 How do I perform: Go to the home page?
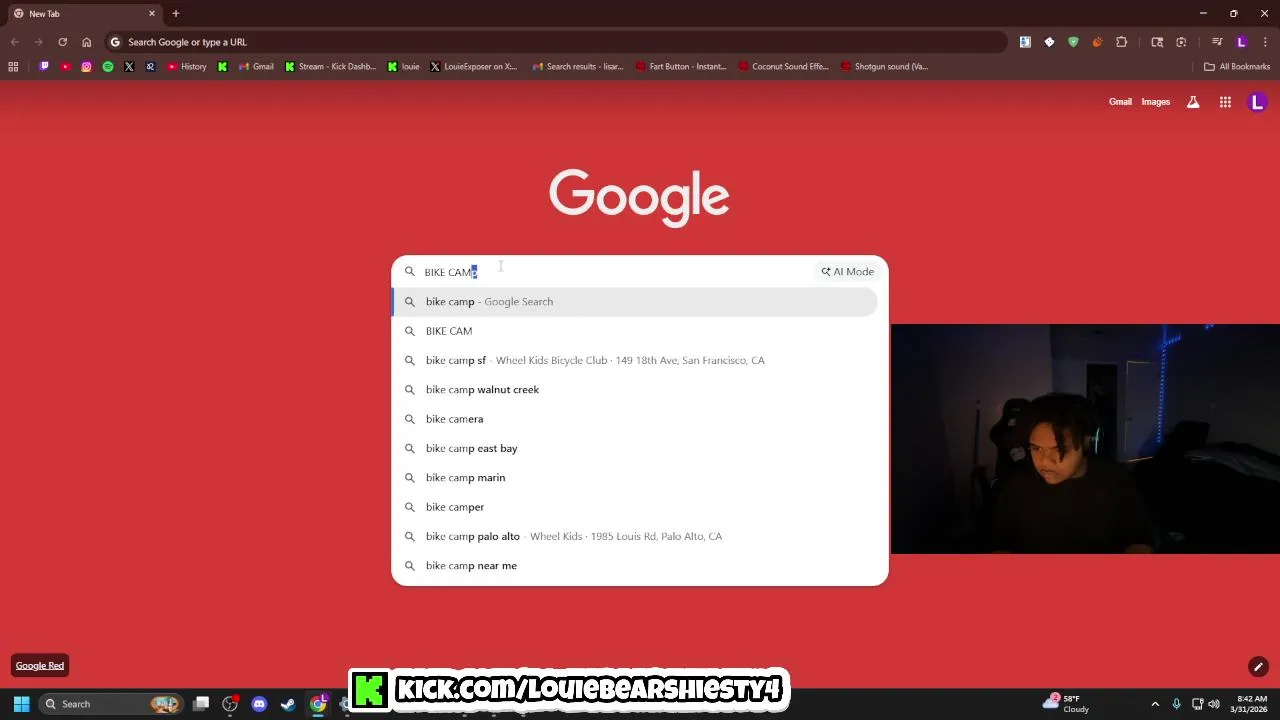click(86, 42)
